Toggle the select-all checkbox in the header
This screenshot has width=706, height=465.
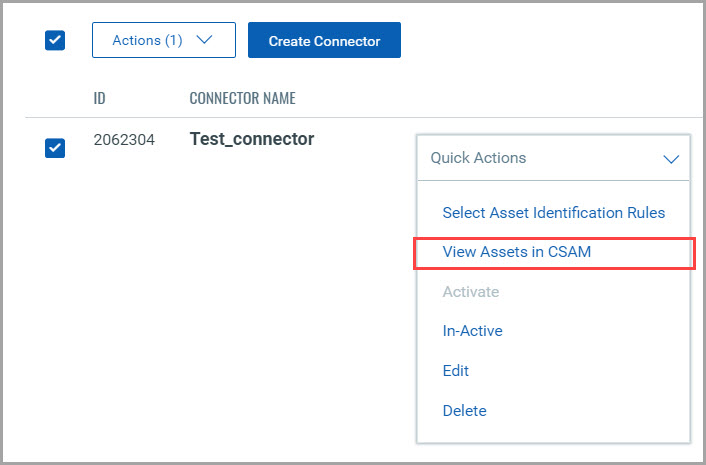pyautogui.click(x=55, y=41)
